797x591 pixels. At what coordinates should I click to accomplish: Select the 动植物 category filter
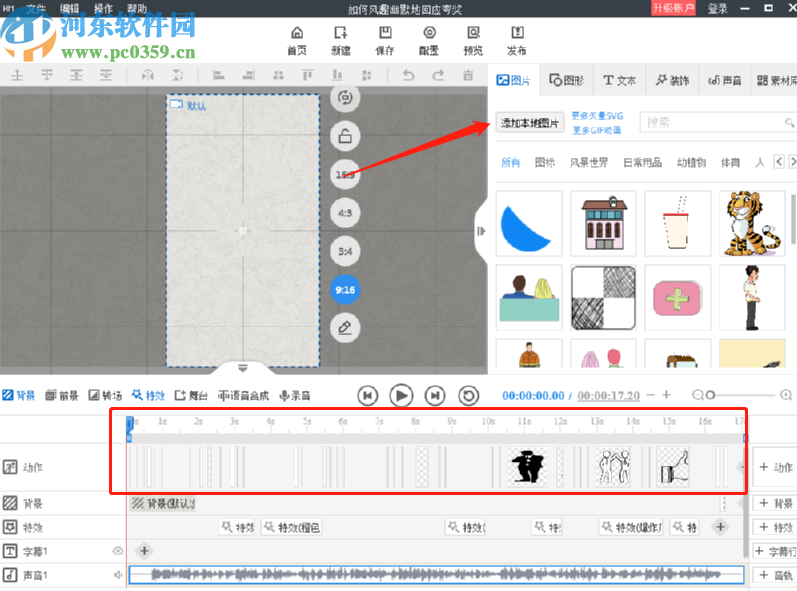(691, 163)
